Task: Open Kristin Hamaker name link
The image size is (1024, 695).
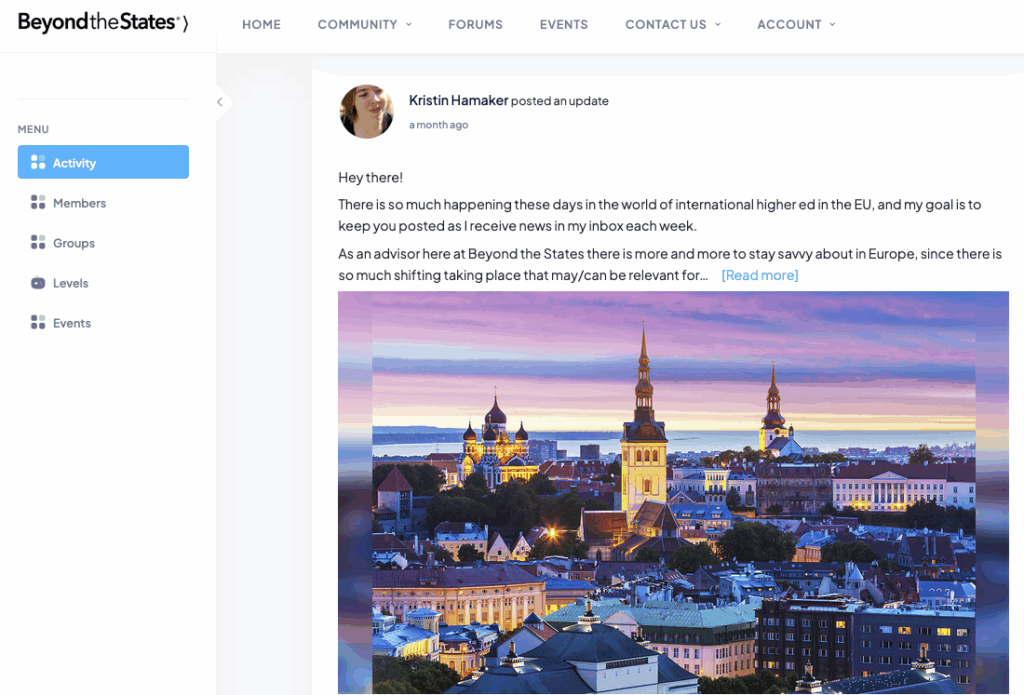Action: [458, 100]
